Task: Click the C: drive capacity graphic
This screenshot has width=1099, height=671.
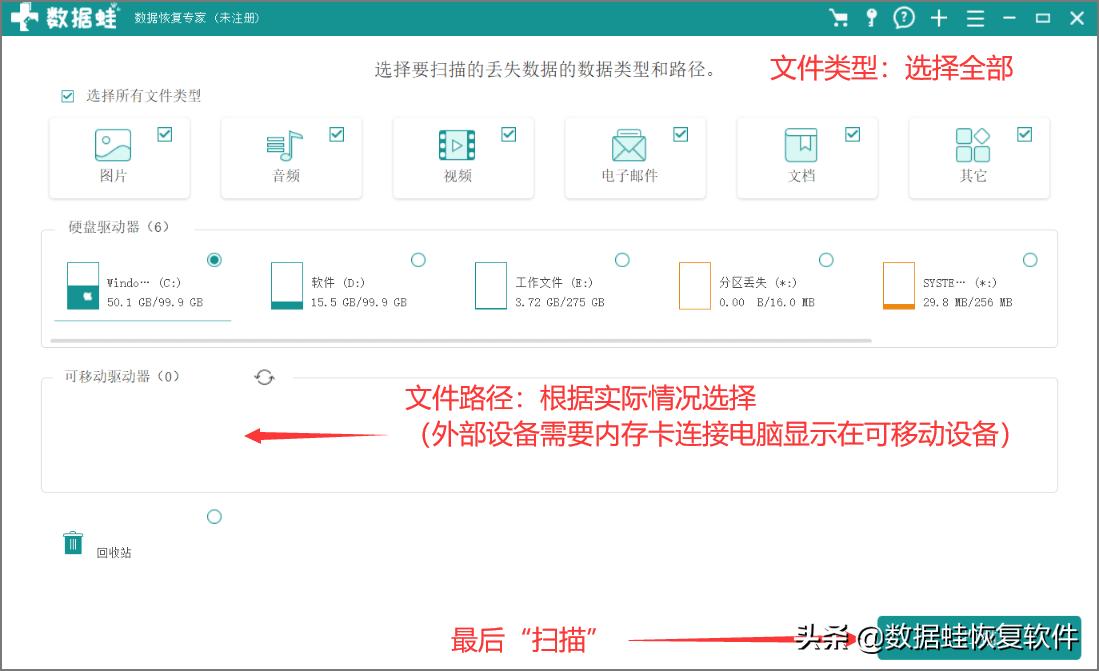Action: [82, 286]
